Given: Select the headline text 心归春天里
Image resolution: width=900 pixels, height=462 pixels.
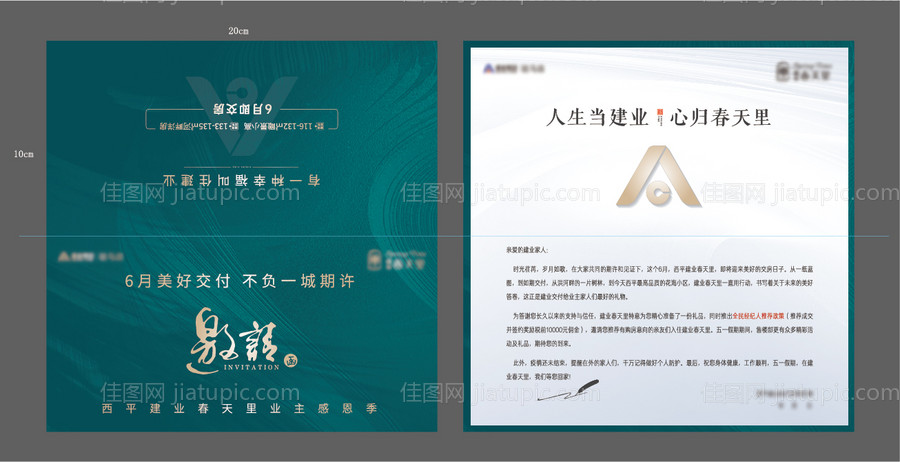Looking at the screenshot, I should click(720, 117).
